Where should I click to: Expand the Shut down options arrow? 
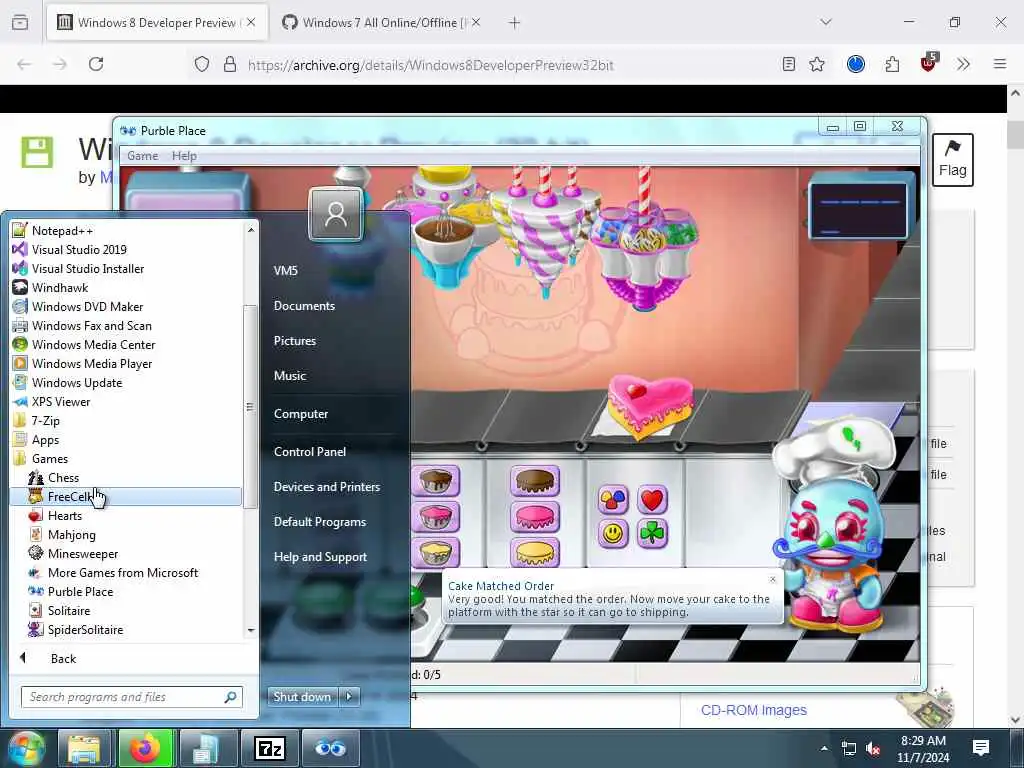pyautogui.click(x=349, y=696)
